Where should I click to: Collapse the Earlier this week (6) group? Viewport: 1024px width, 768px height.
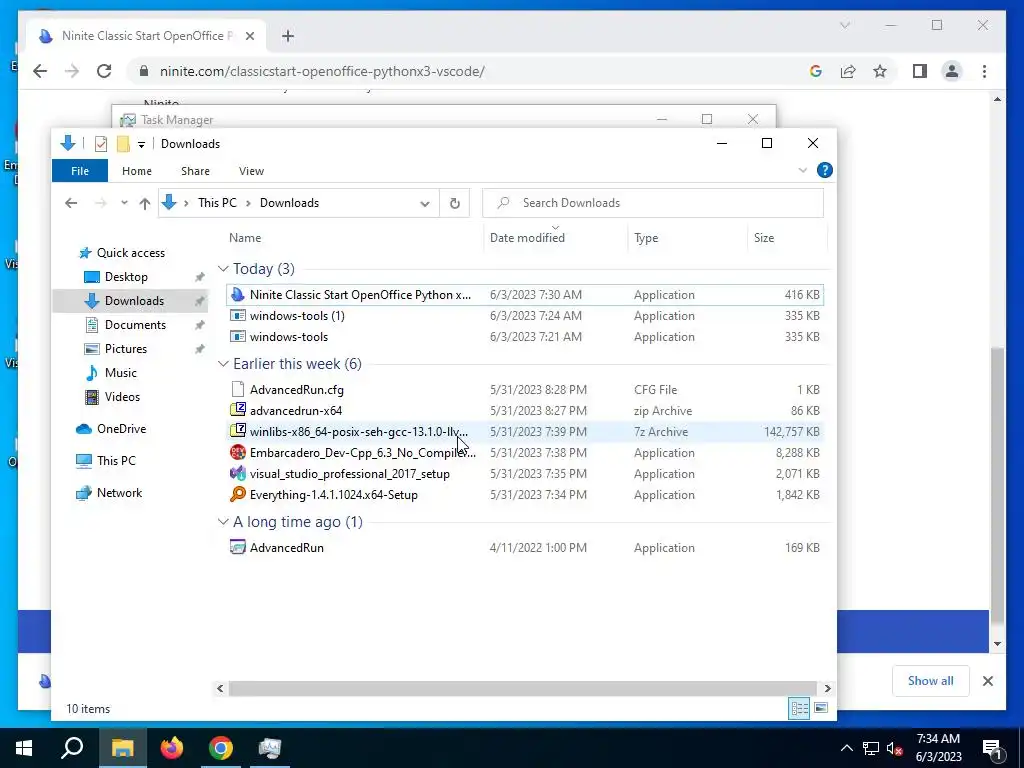pos(223,364)
